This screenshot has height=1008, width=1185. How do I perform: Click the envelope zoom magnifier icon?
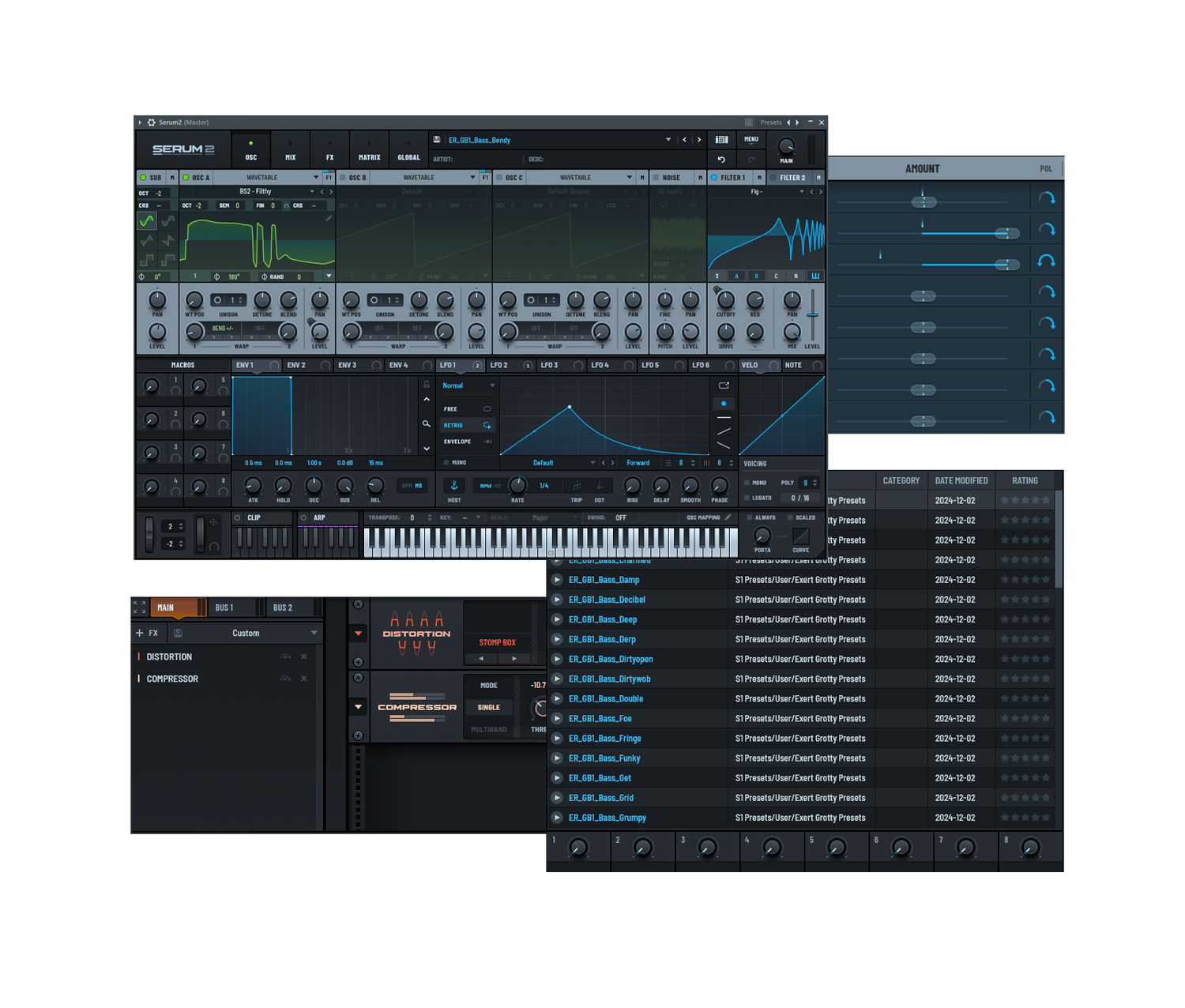tap(427, 424)
